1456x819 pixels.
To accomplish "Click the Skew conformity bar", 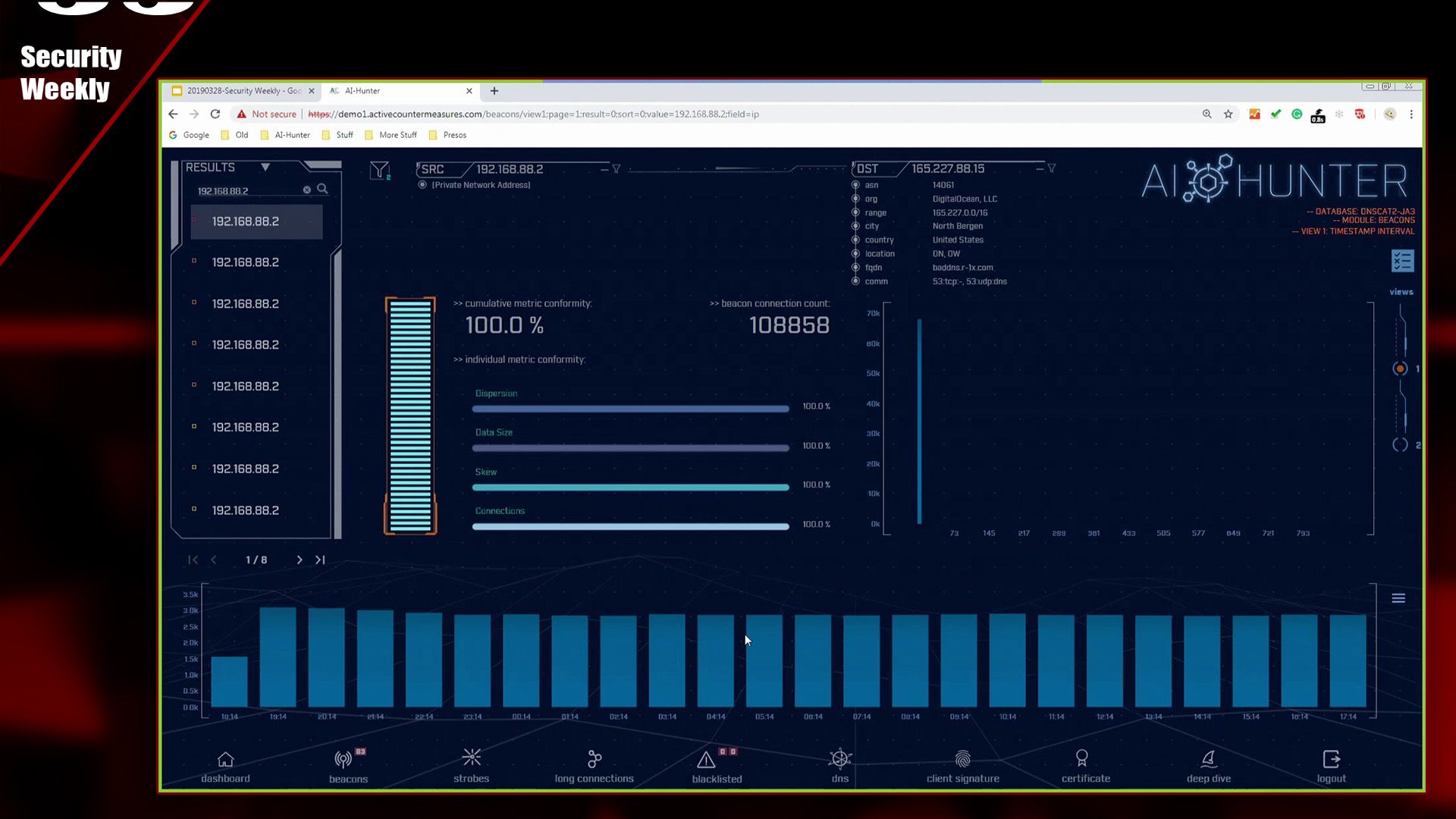I will pyautogui.click(x=630, y=487).
